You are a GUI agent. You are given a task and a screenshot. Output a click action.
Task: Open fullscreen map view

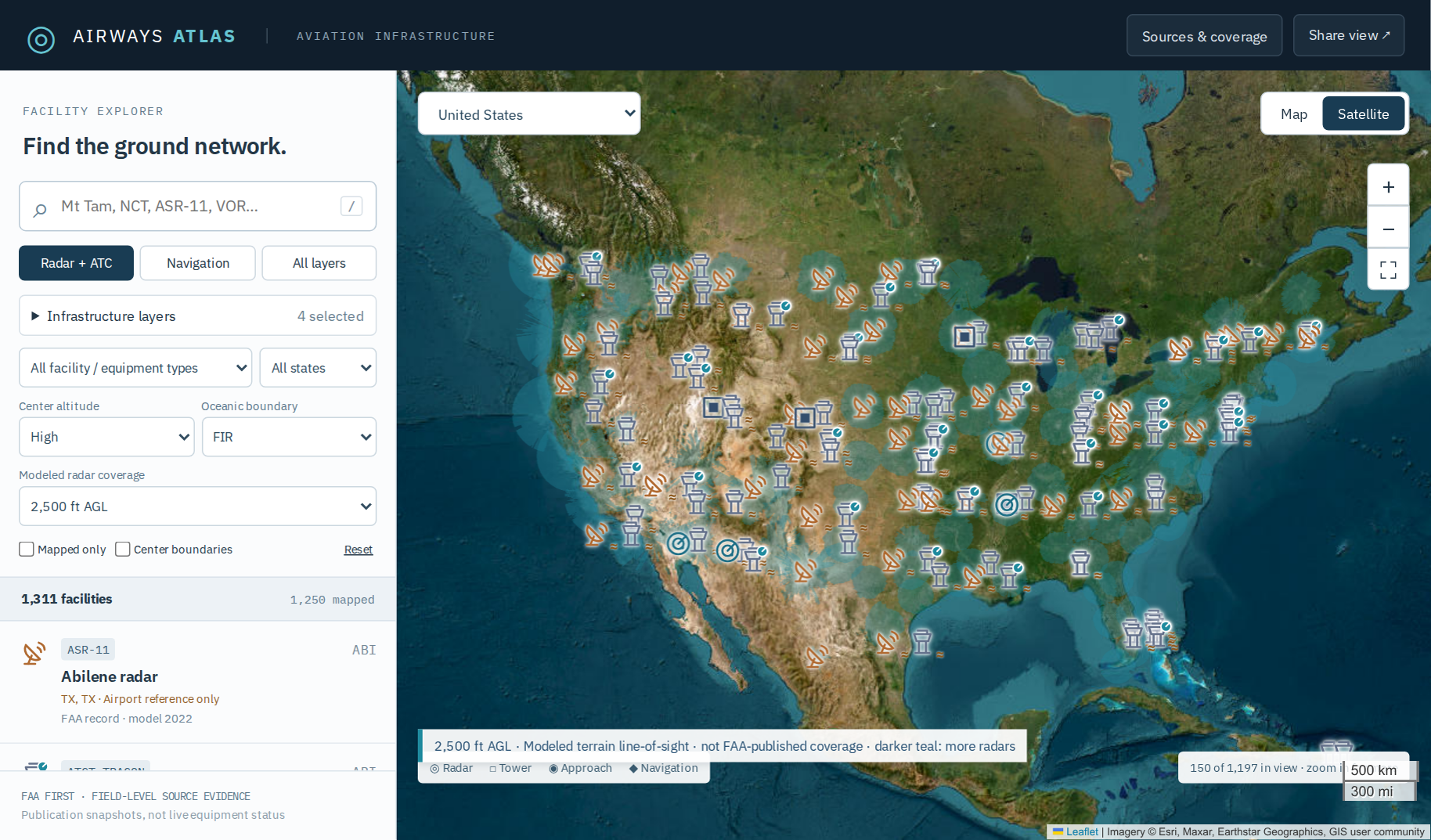1388,270
